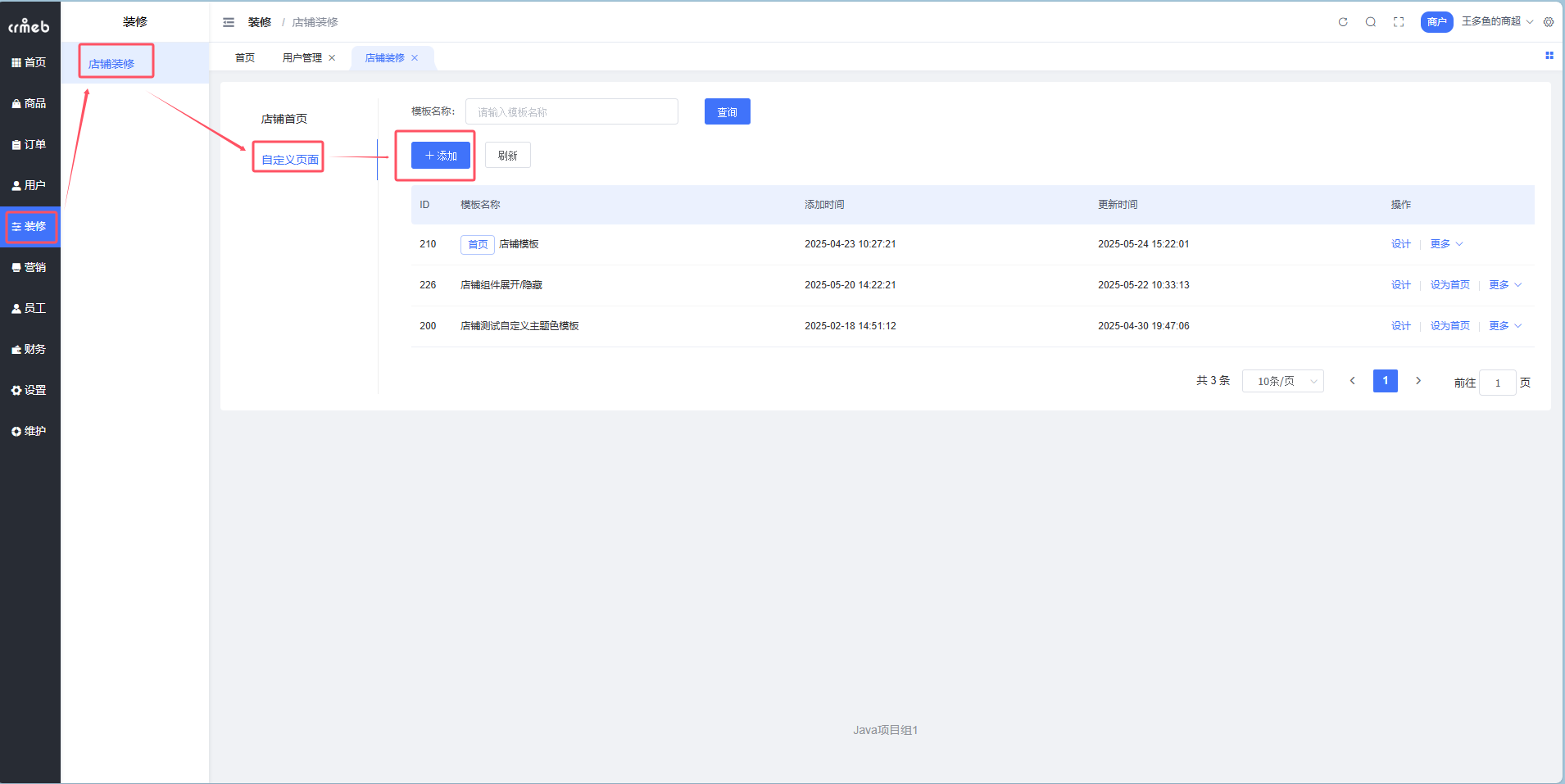This screenshot has width=1565, height=784.
Task: Click 设为首页 for template 200
Action: click(x=1449, y=326)
